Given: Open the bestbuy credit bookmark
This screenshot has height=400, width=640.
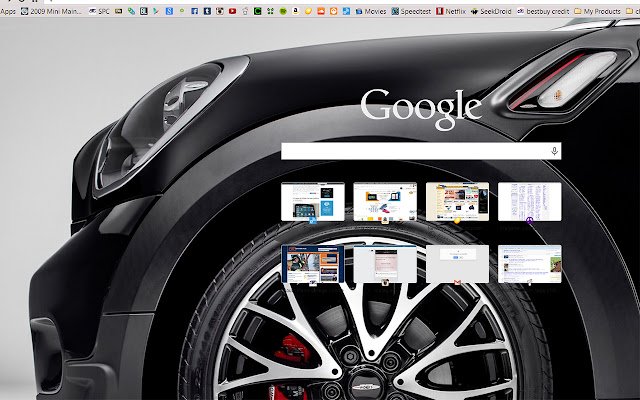Looking at the screenshot, I should [x=542, y=11].
